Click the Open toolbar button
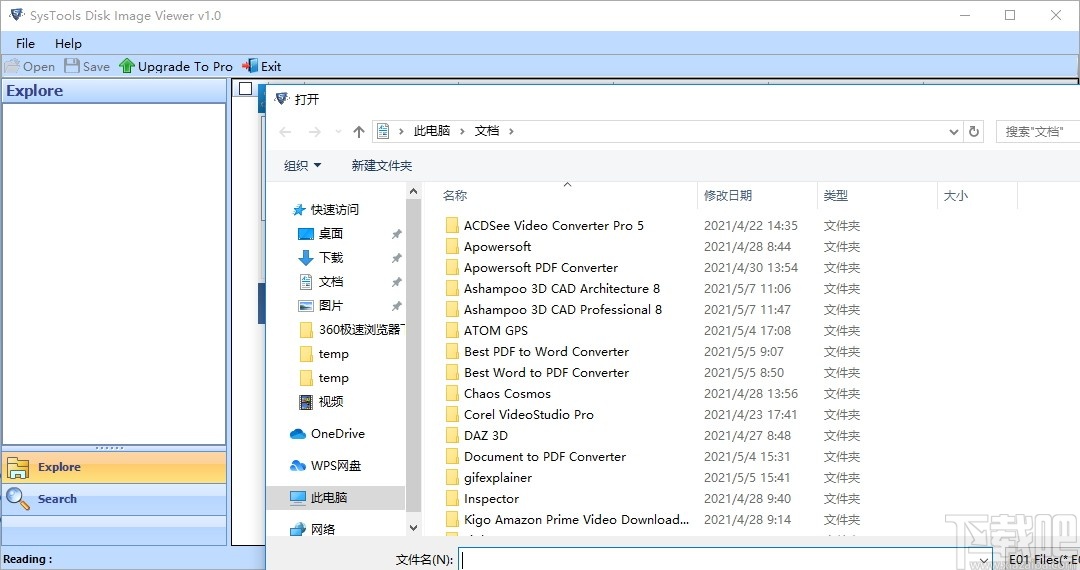Image resolution: width=1080 pixels, height=570 pixels. (x=30, y=67)
